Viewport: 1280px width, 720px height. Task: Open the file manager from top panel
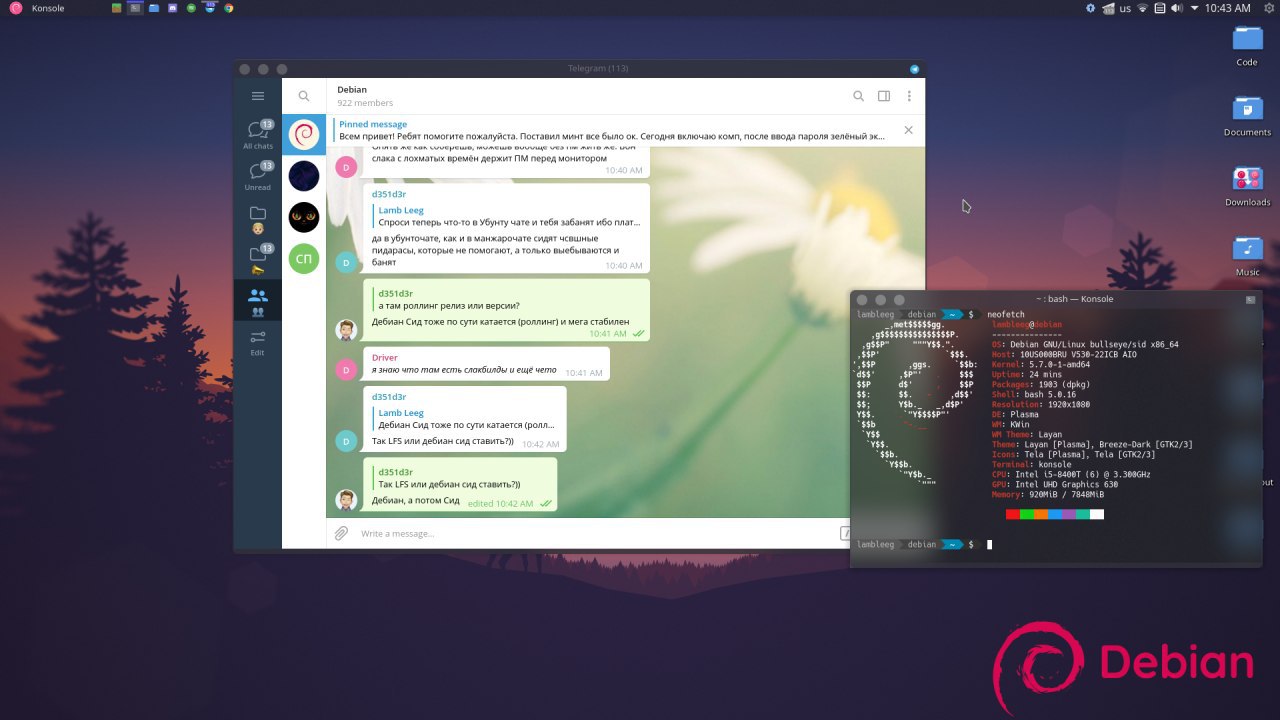[x=154, y=8]
